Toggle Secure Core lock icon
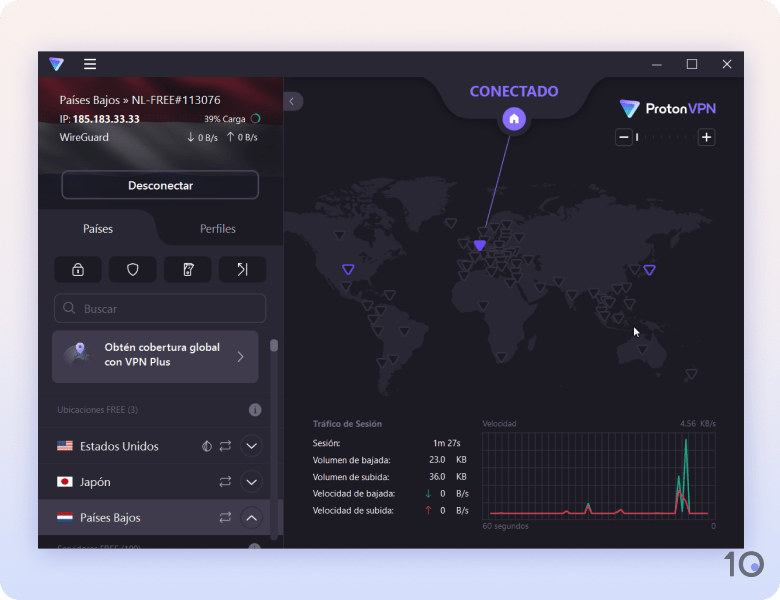 pos(78,270)
